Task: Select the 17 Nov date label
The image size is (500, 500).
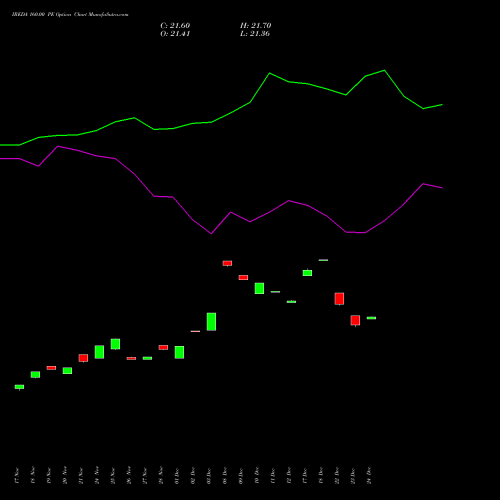Action: (x=17, y=476)
